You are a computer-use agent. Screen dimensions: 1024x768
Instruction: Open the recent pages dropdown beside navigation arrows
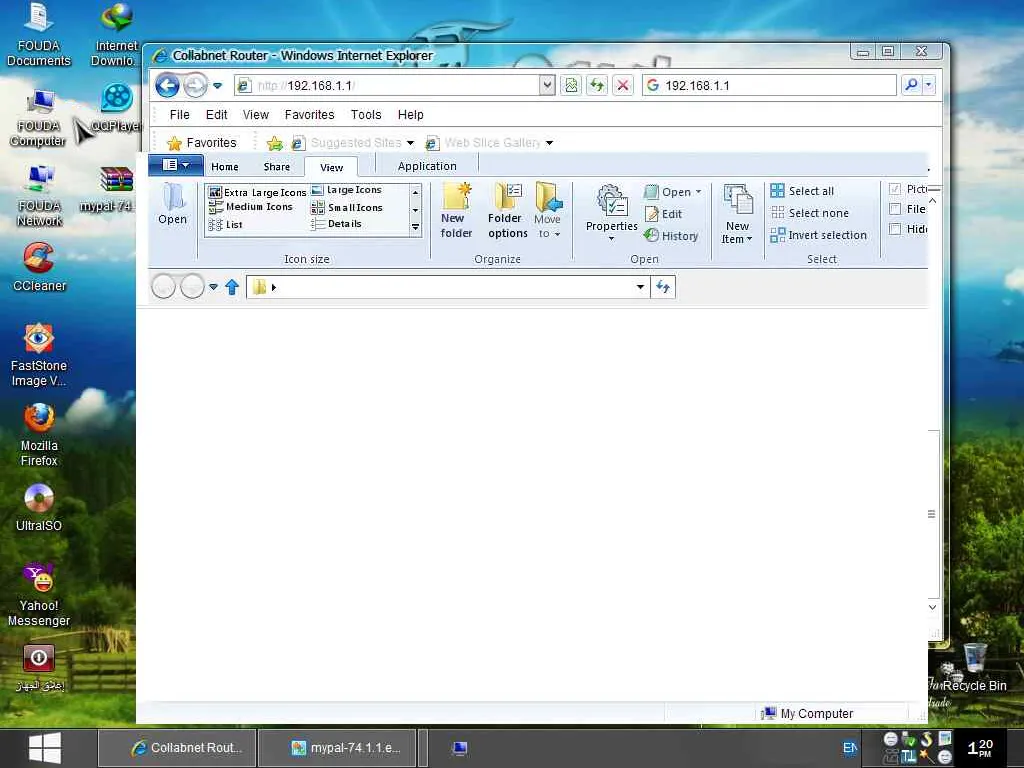coord(217,86)
